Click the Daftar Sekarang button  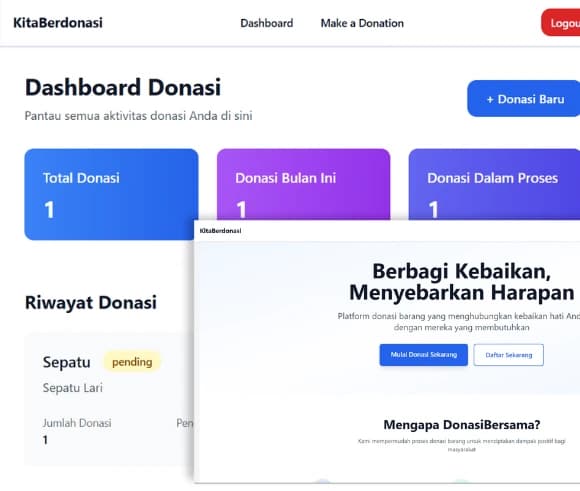(x=509, y=355)
